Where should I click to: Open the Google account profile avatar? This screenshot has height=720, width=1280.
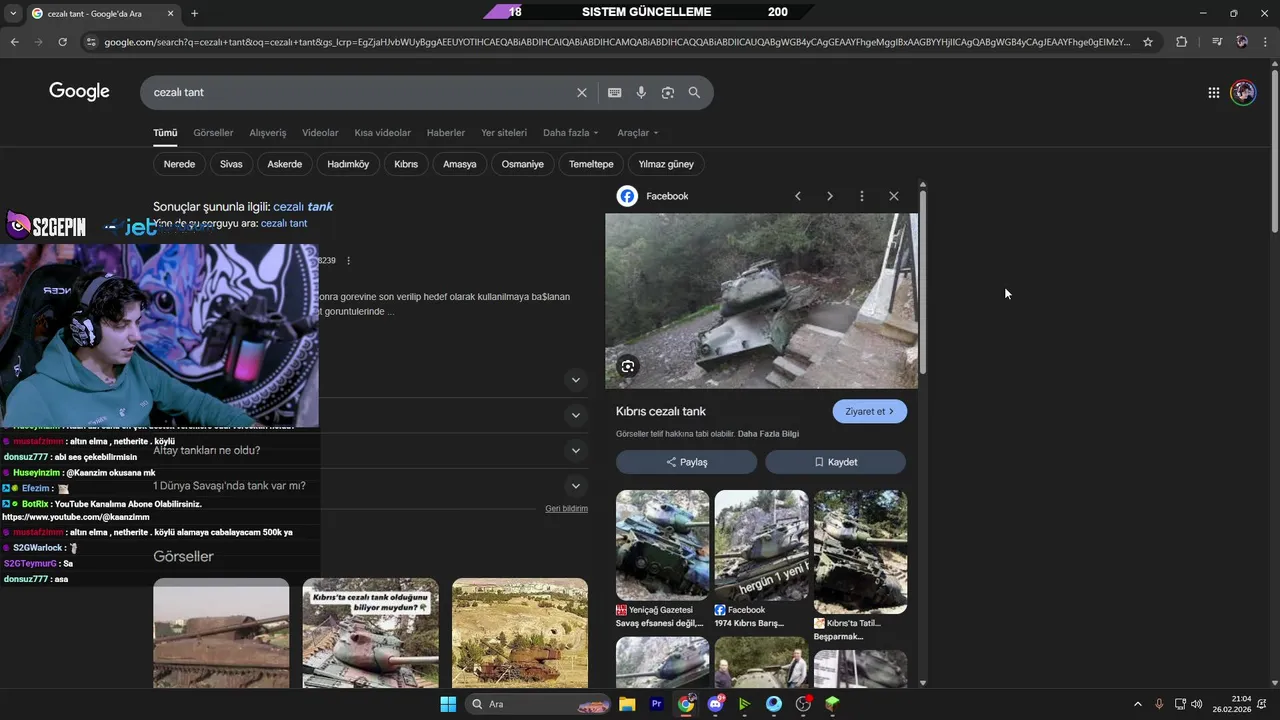[x=1243, y=92]
